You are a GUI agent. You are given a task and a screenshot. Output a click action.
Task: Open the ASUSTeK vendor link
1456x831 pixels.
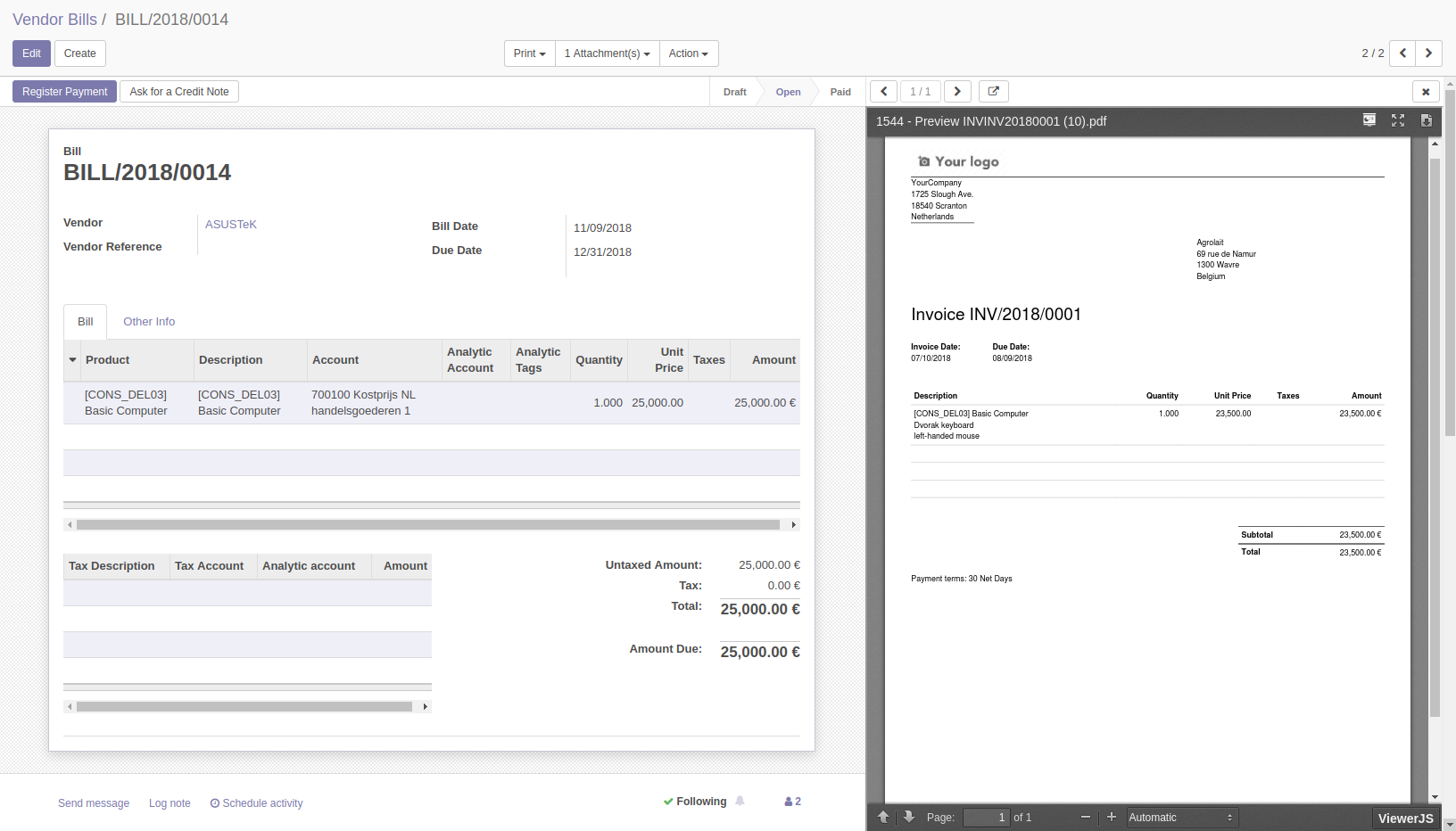click(x=231, y=225)
